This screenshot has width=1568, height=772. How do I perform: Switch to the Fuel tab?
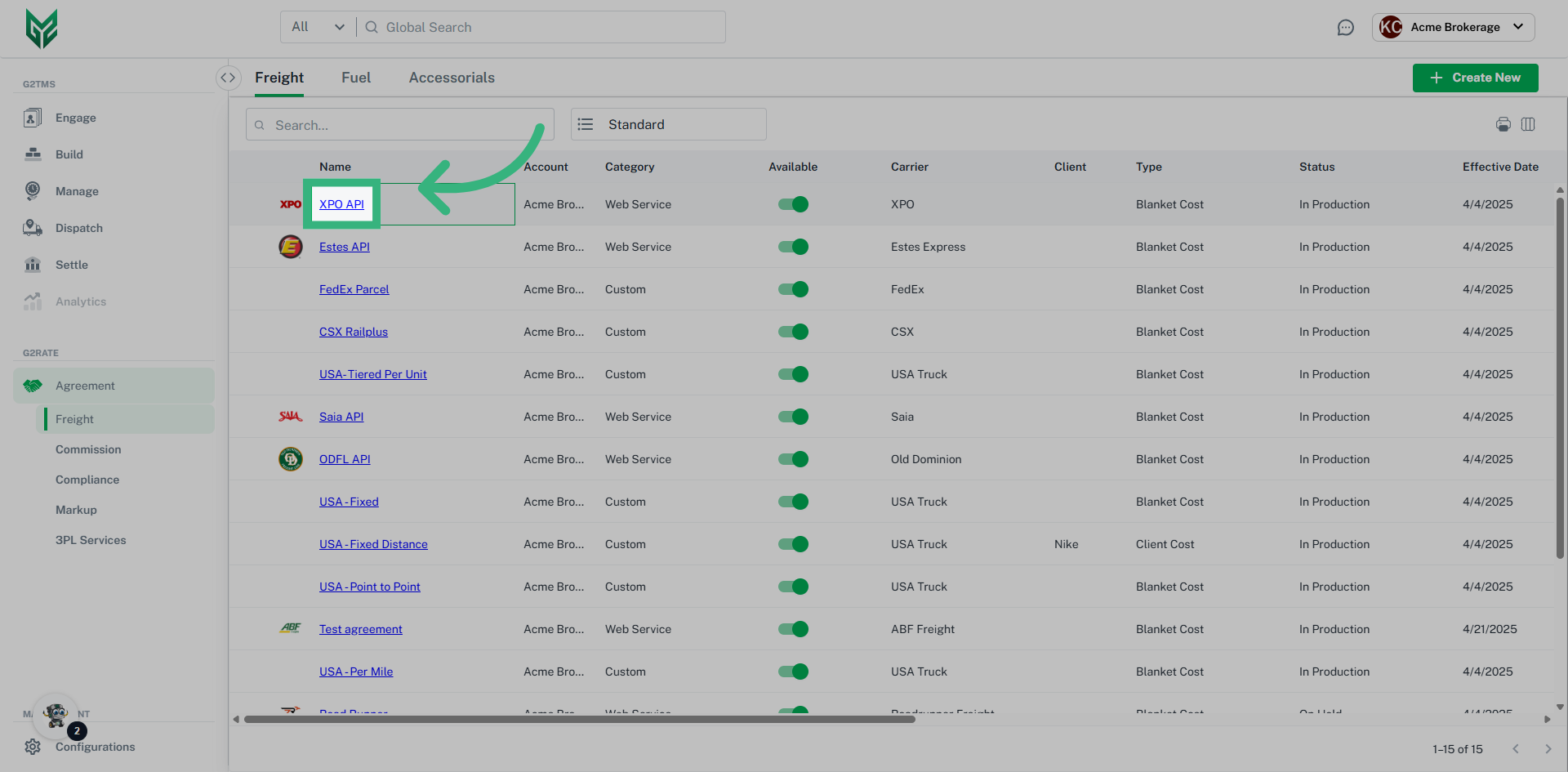tap(356, 78)
